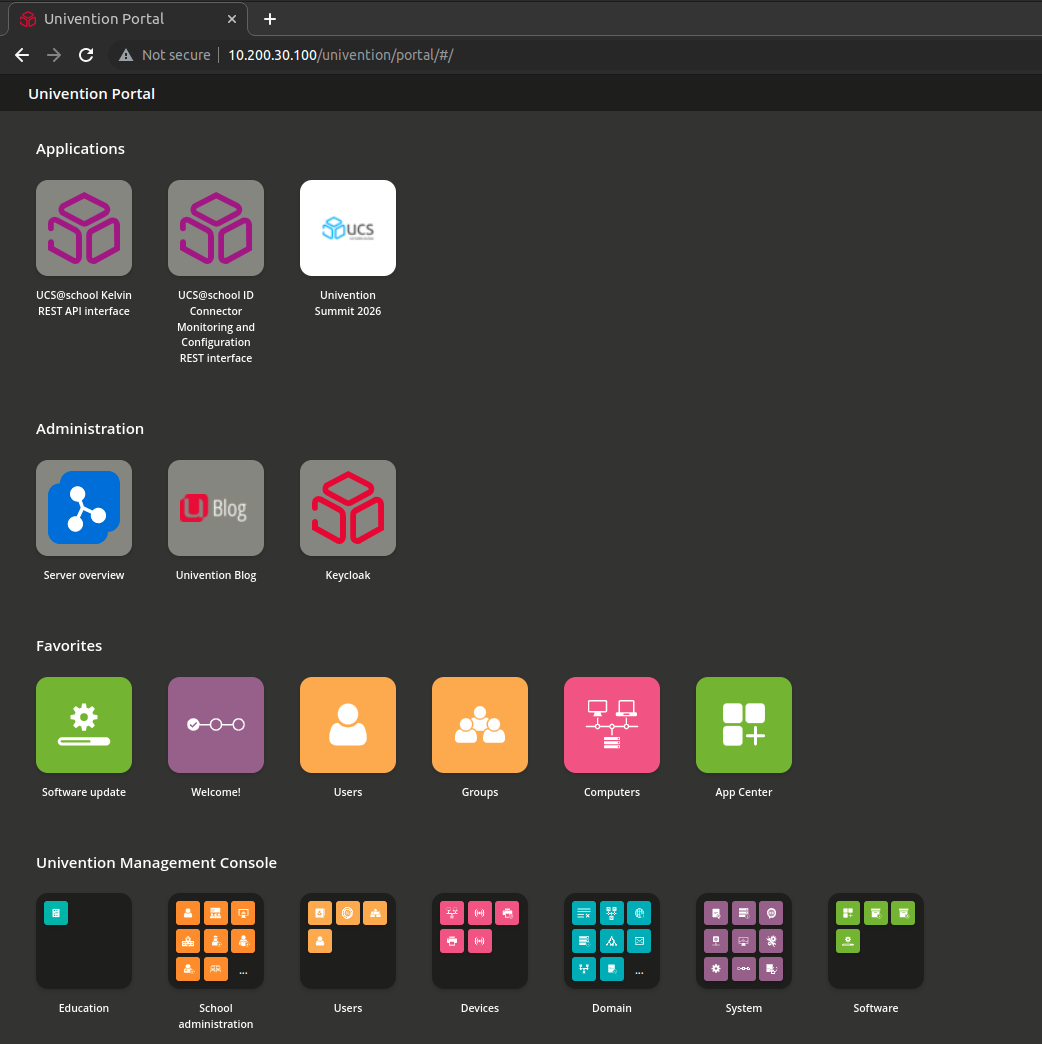Open the Server overview icon
This screenshot has height=1044, width=1042.
pos(84,508)
